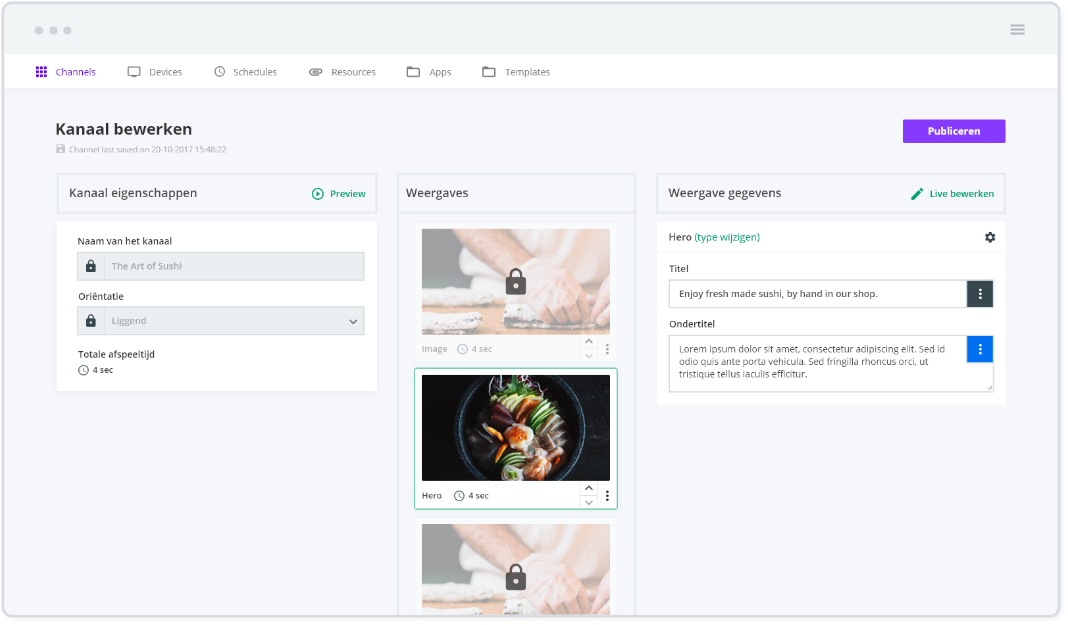Image resolution: width=1068 pixels, height=625 pixels.
Task: Open the blue Ondertitel options menu
Action: pyautogui.click(x=980, y=349)
